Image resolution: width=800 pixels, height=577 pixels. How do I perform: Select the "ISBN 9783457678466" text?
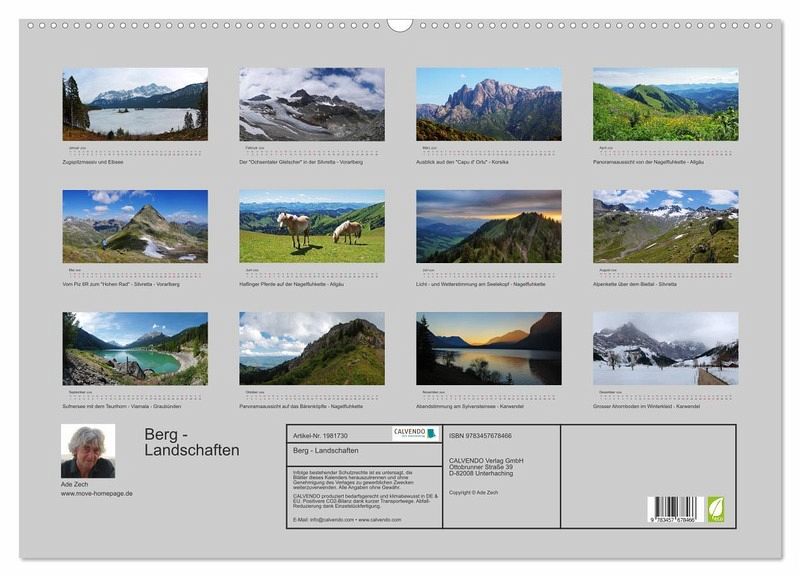tap(480, 436)
